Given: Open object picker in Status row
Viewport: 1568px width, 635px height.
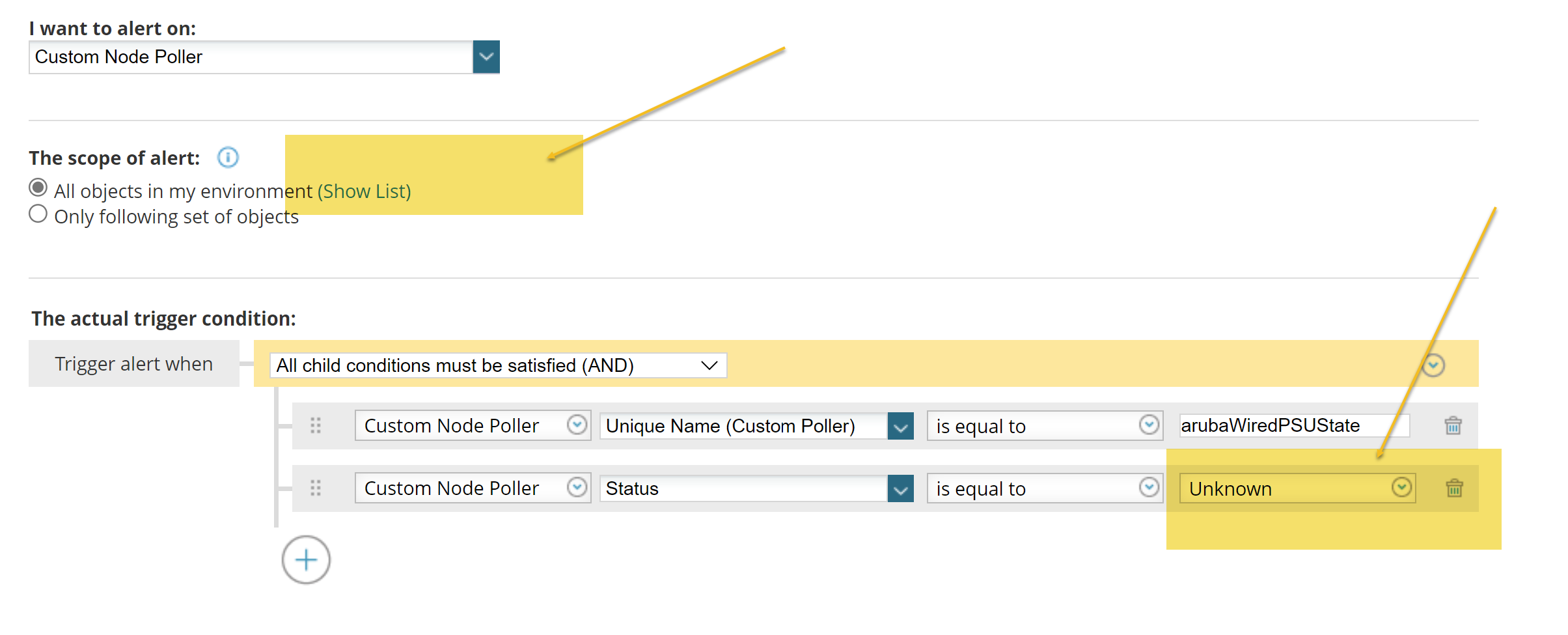Looking at the screenshot, I should pos(577,488).
